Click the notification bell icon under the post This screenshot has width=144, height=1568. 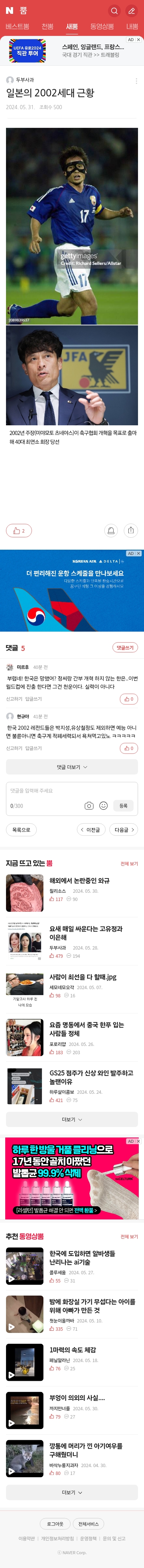pyautogui.click(x=110, y=530)
